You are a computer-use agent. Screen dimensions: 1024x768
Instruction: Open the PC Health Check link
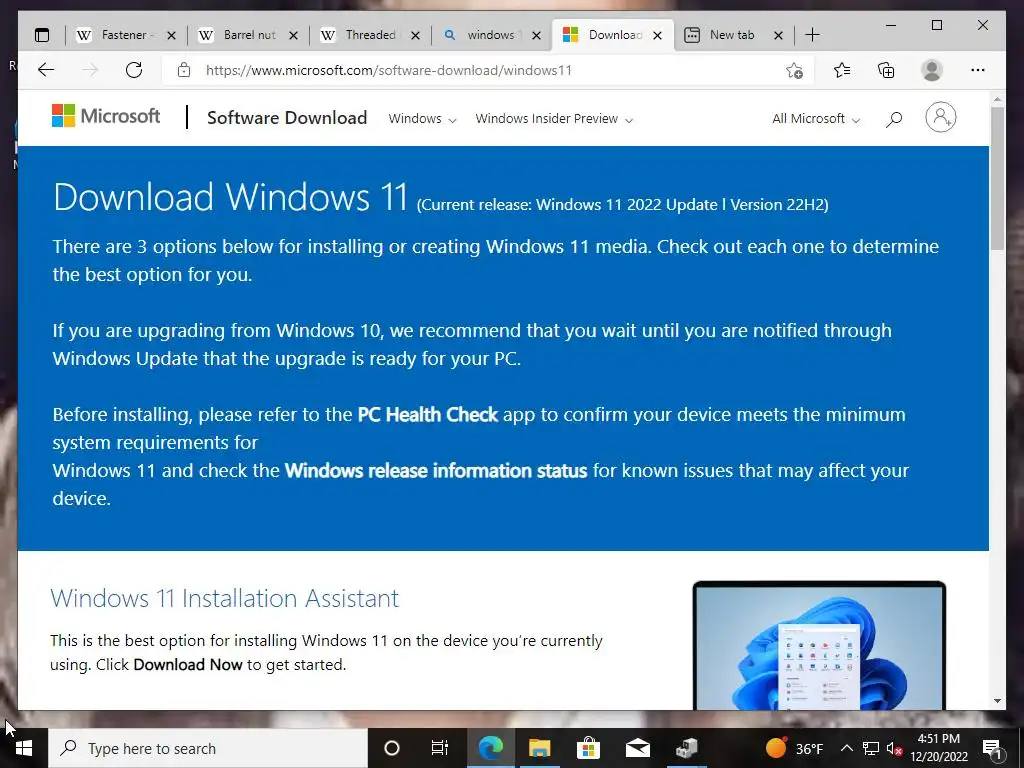(x=428, y=415)
